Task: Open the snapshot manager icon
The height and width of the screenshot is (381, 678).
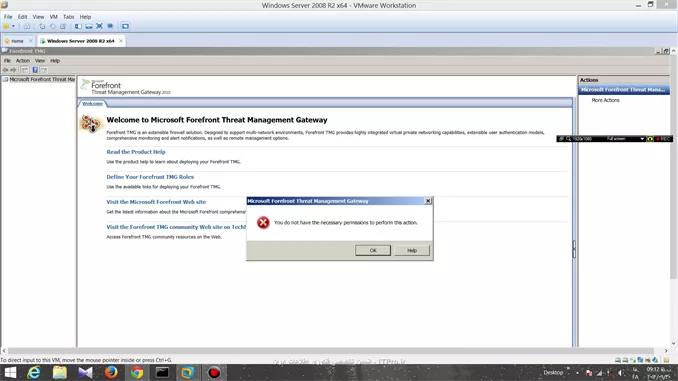Action: pyautogui.click(x=63, y=26)
